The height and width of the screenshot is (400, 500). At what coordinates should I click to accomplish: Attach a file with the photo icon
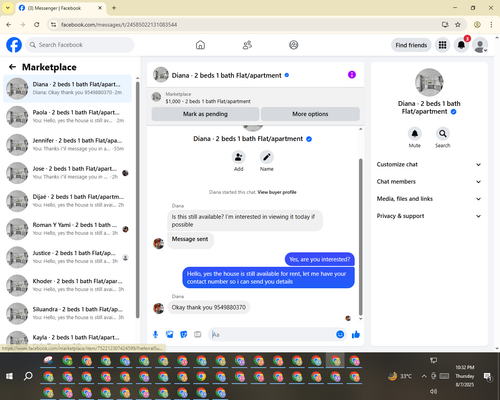(170, 334)
